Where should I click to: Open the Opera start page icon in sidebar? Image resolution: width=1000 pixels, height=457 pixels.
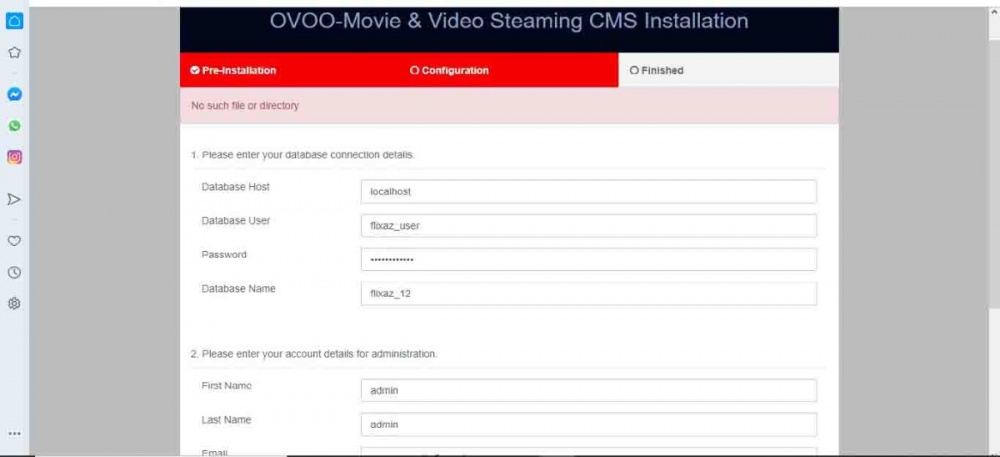(x=14, y=21)
